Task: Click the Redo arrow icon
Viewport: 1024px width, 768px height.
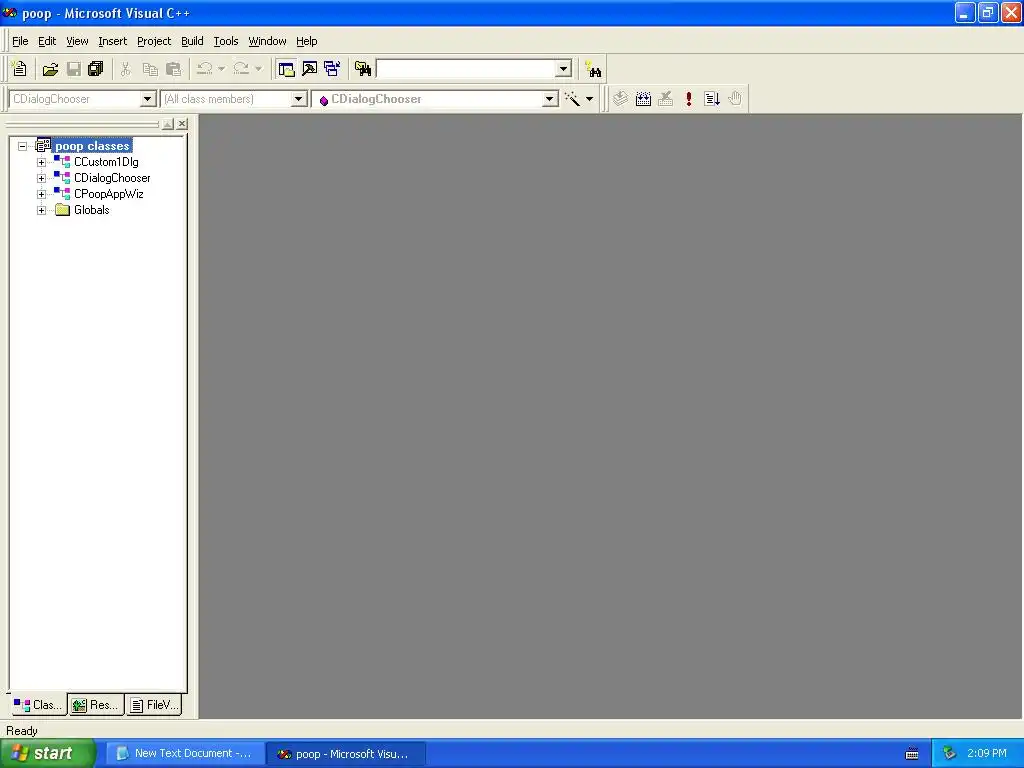Action: pos(241,69)
